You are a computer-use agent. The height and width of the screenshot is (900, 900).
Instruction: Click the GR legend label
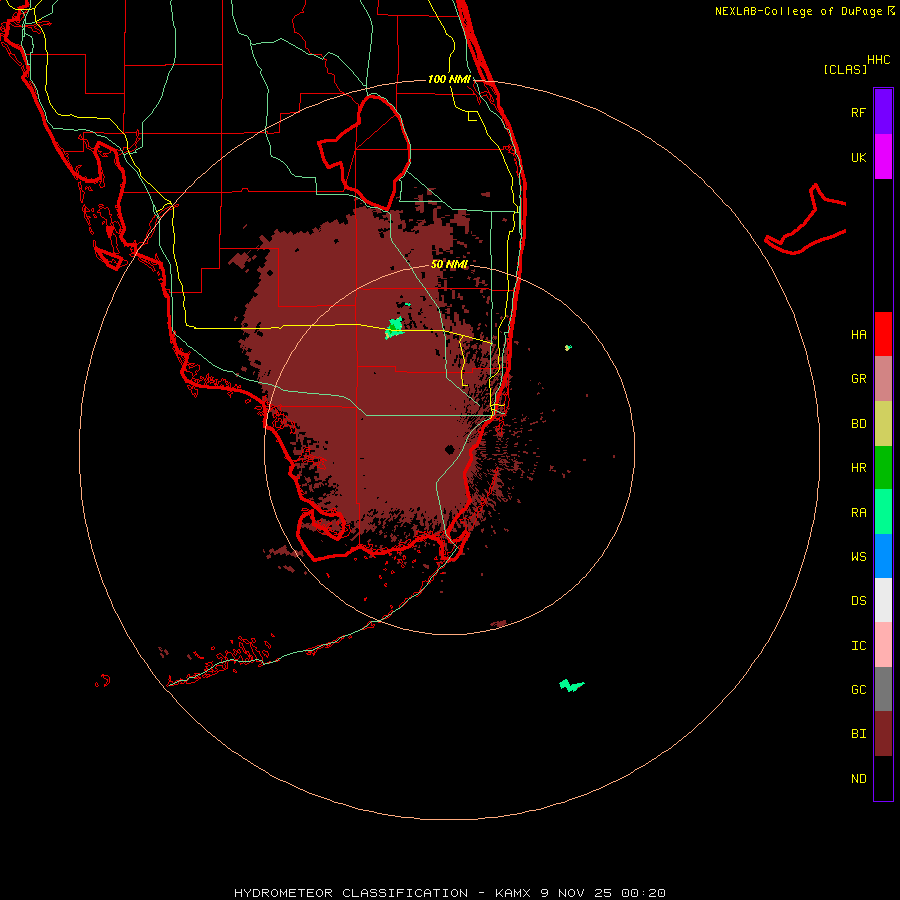tap(858, 379)
